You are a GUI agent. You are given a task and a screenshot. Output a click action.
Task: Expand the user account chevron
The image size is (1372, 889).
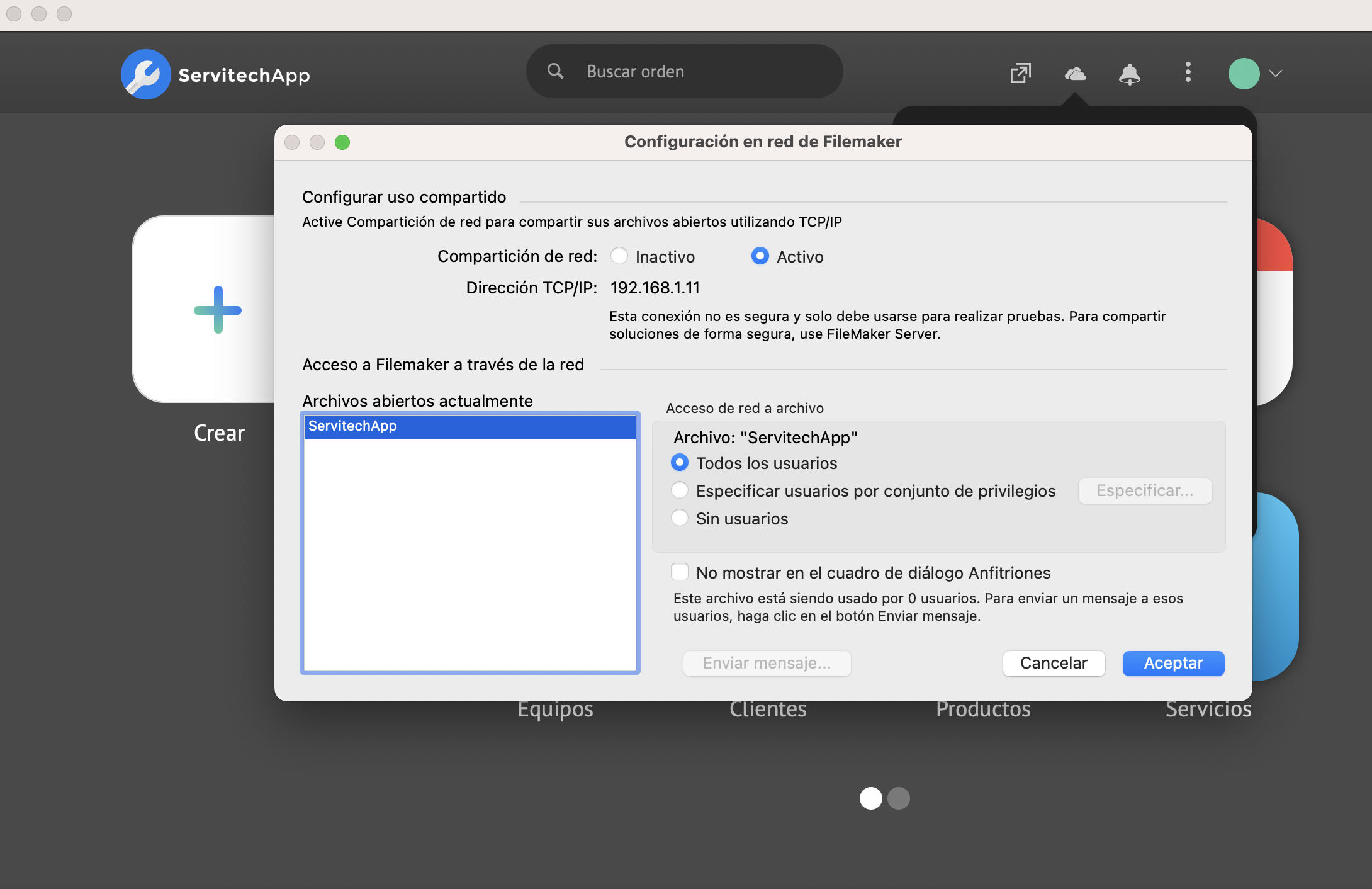pyautogui.click(x=1276, y=74)
